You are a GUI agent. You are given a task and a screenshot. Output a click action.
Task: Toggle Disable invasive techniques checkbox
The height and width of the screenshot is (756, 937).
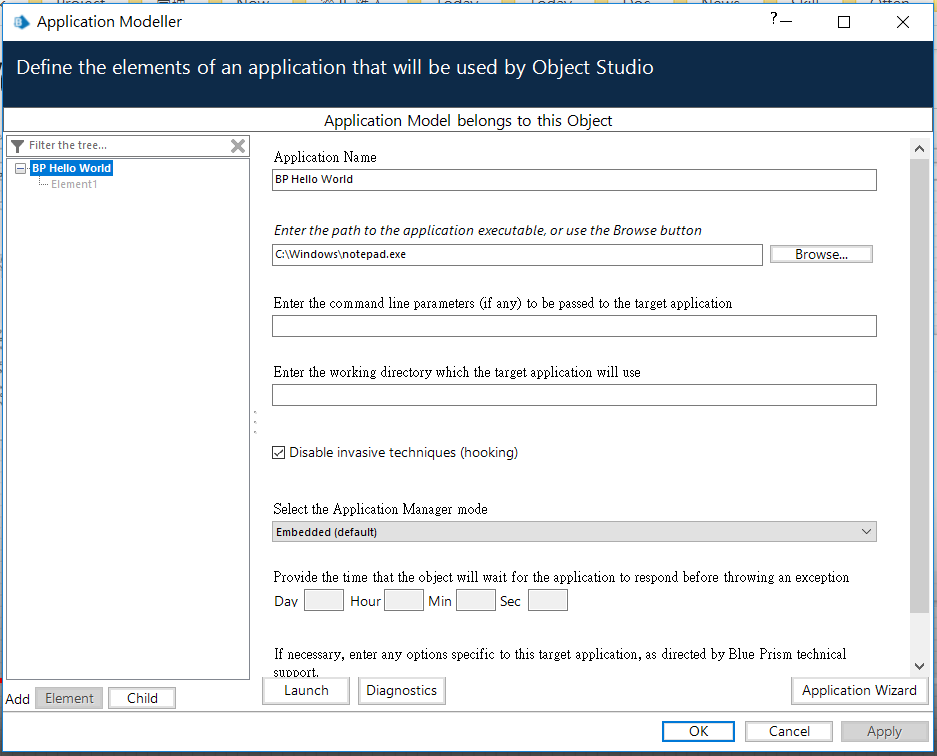tap(278, 452)
